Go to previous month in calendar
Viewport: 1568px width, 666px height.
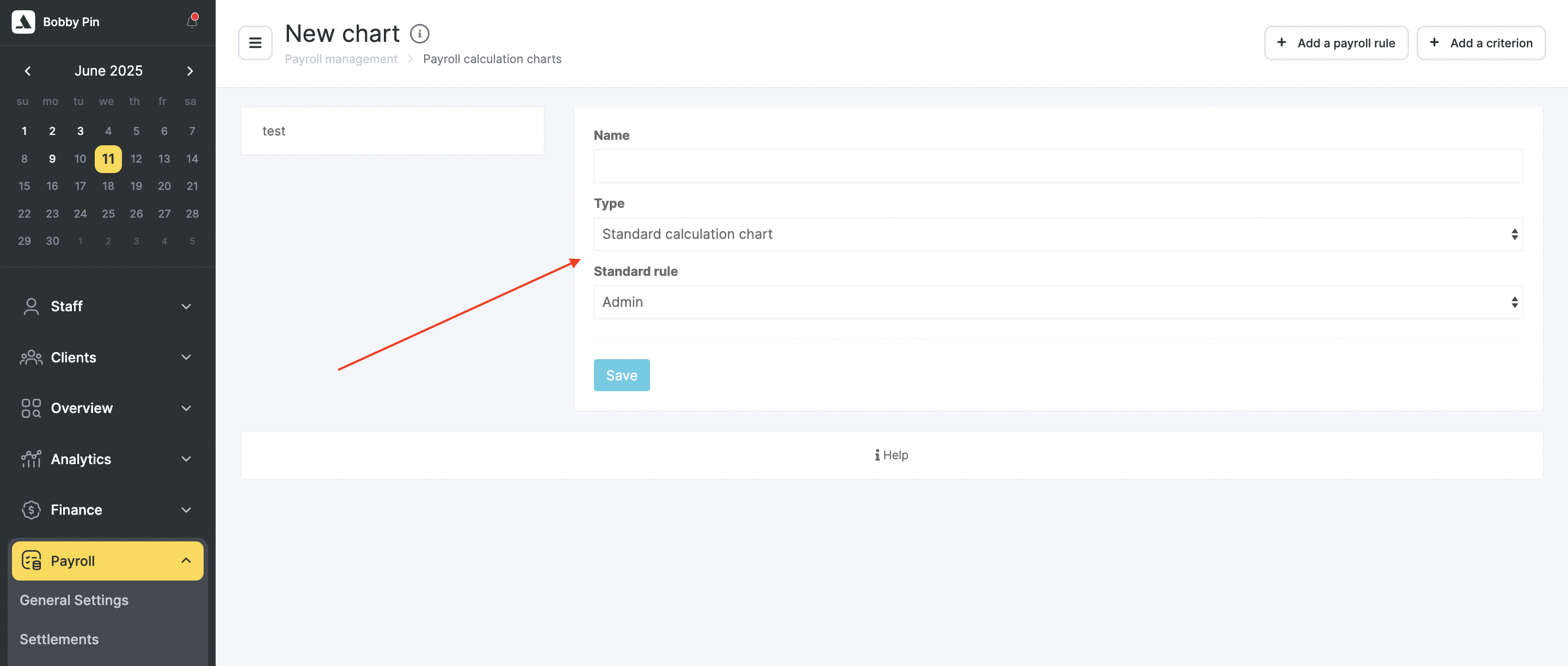click(x=27, y=71)
